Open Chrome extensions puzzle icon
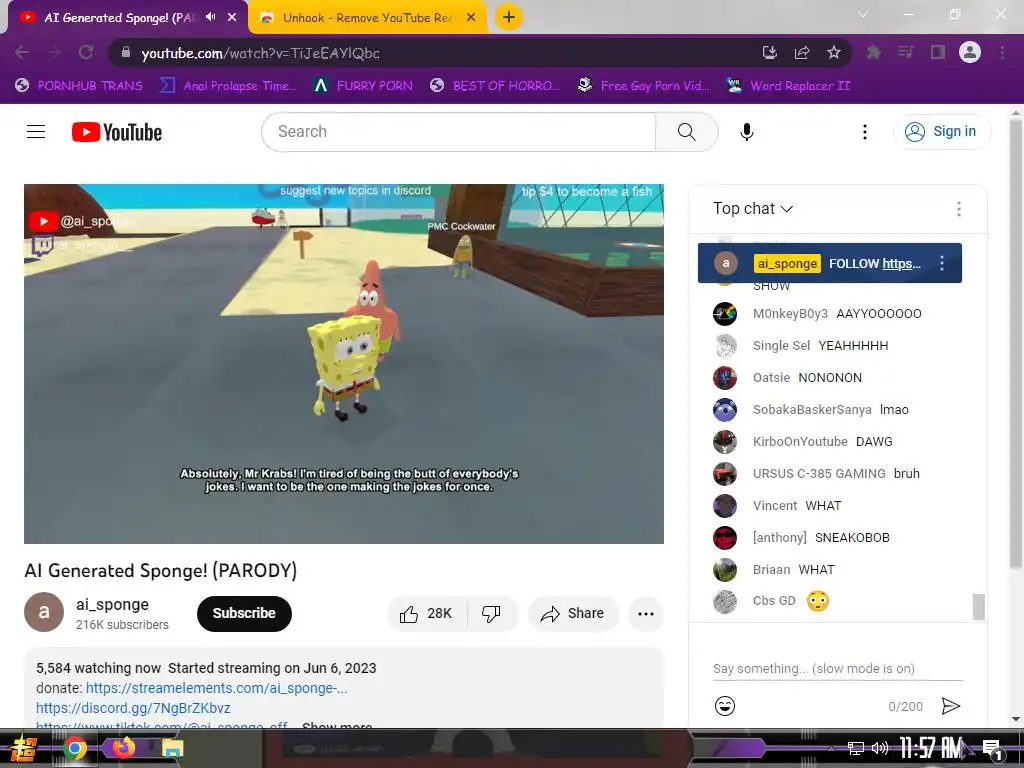Image resolution: width=1024 pixels, height=768 pixels. click(874, 53)
